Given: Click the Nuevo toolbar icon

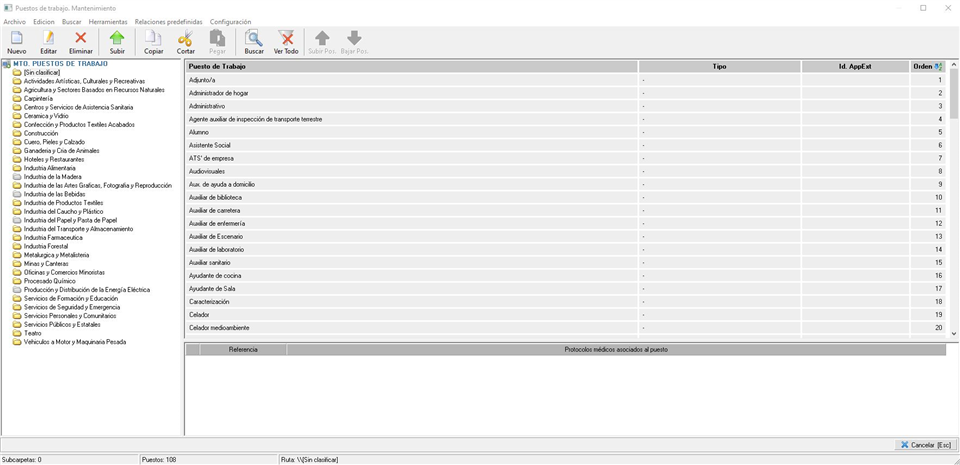Looking at the screenshot, I should click(x=17, y=38).
